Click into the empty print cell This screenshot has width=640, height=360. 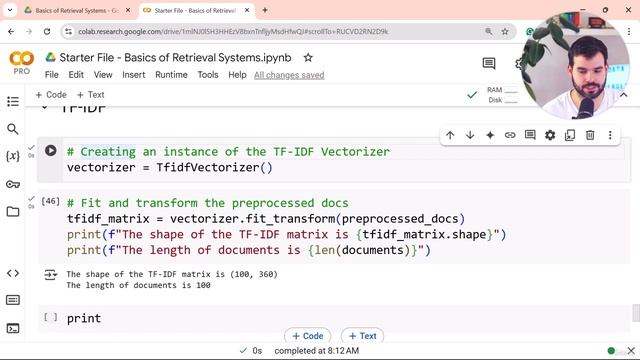(347, 318)
